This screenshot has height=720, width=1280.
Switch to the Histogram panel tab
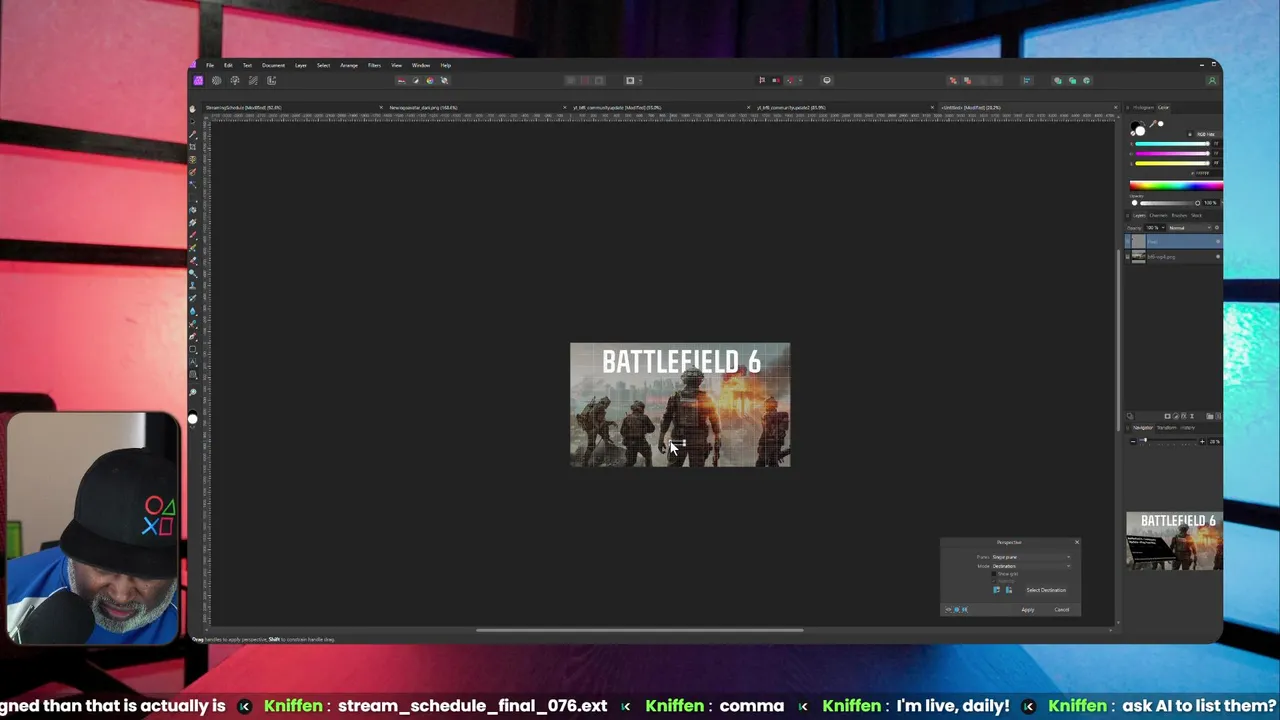(1143, 107)
